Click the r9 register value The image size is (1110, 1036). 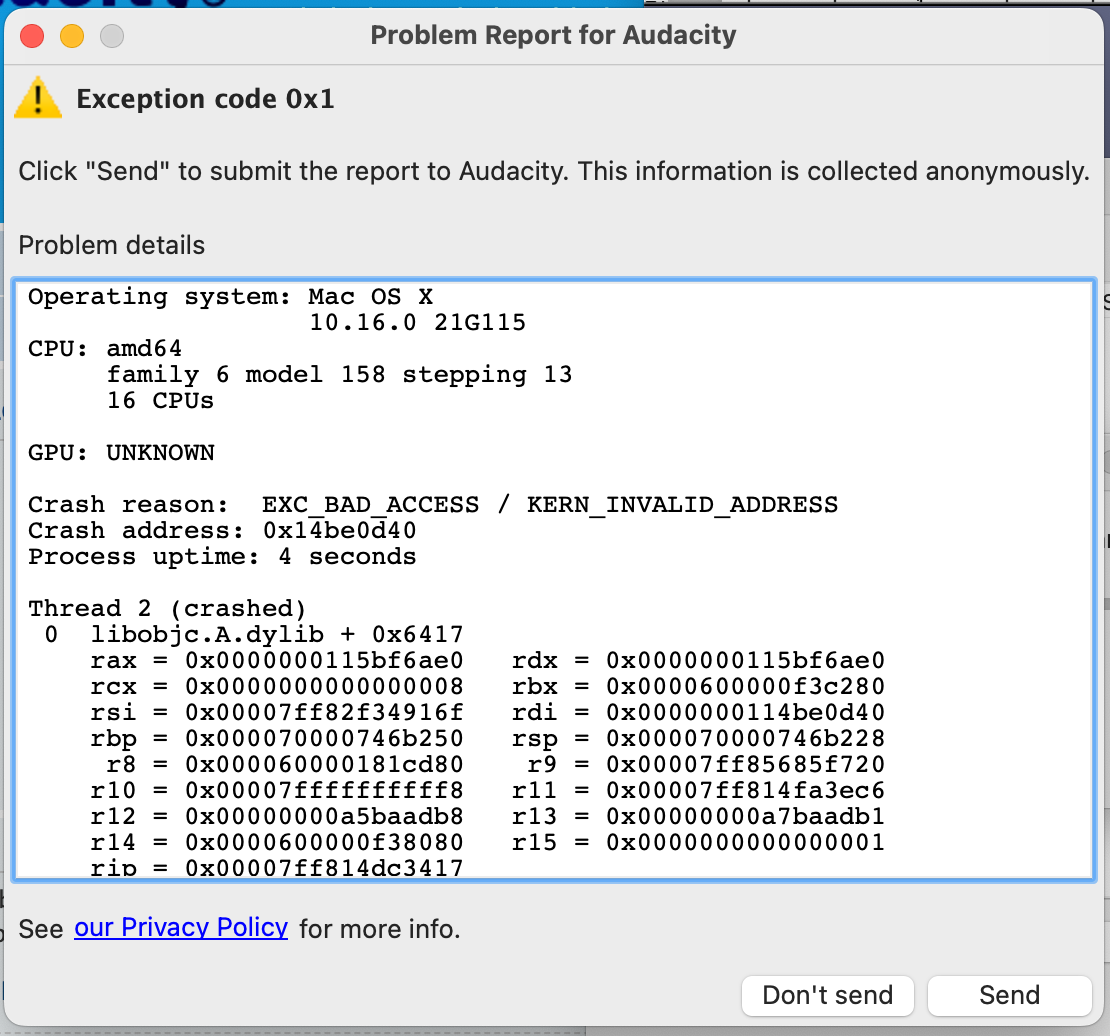pyautogui.click(x=745, y=765)
